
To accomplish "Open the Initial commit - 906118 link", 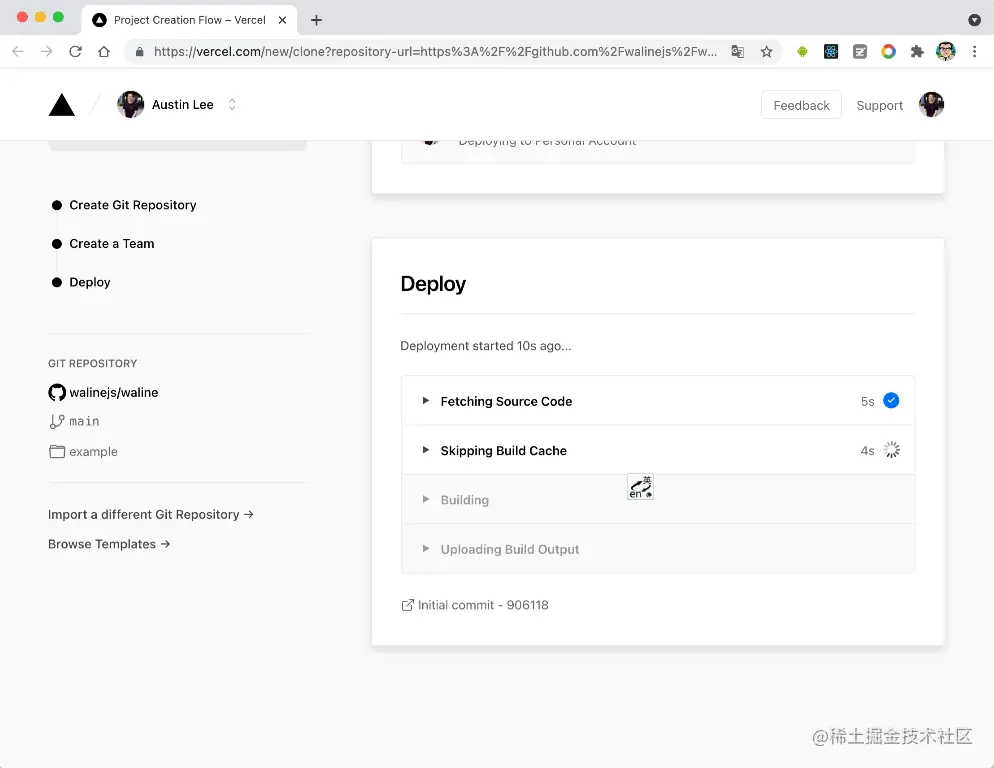I will pos(483,605).
